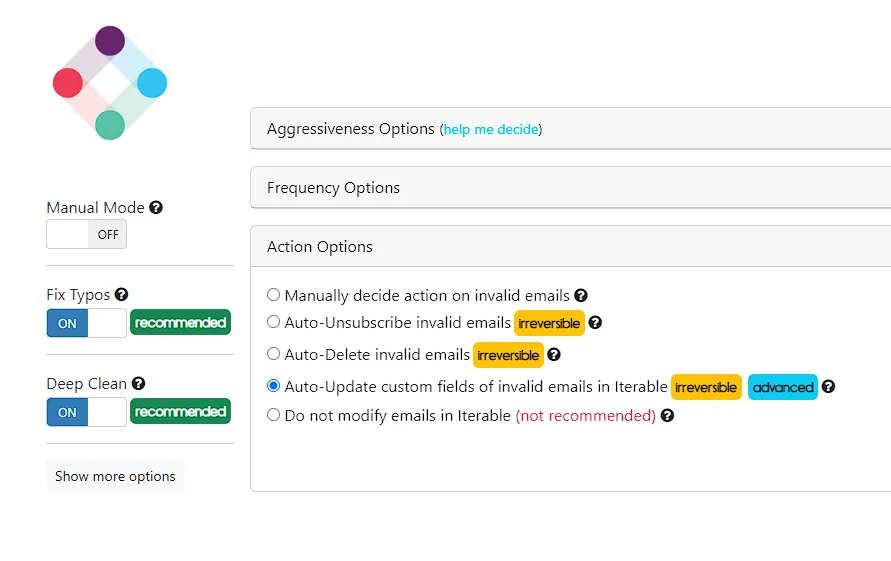Open help for Do not modify emails
This screenshot has width=891, height=561.
[668, 415]
